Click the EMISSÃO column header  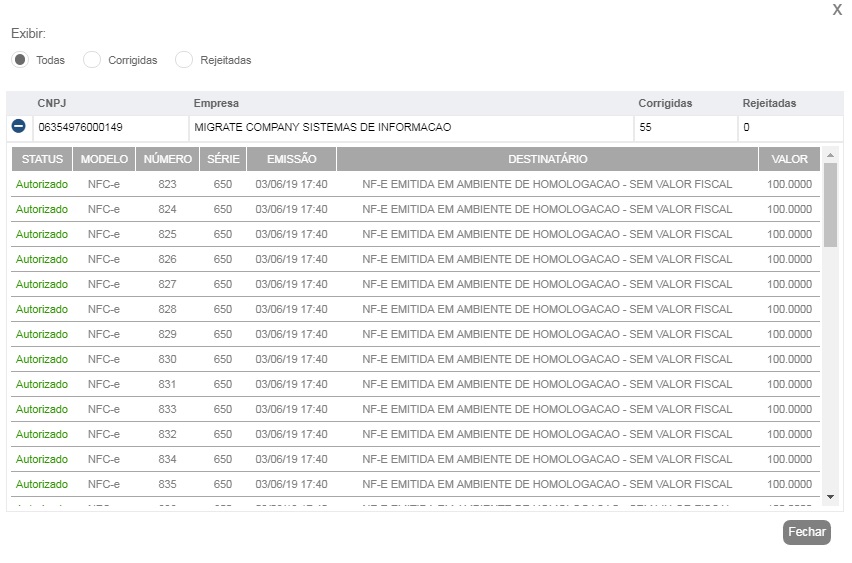click(x=291, y=159)
